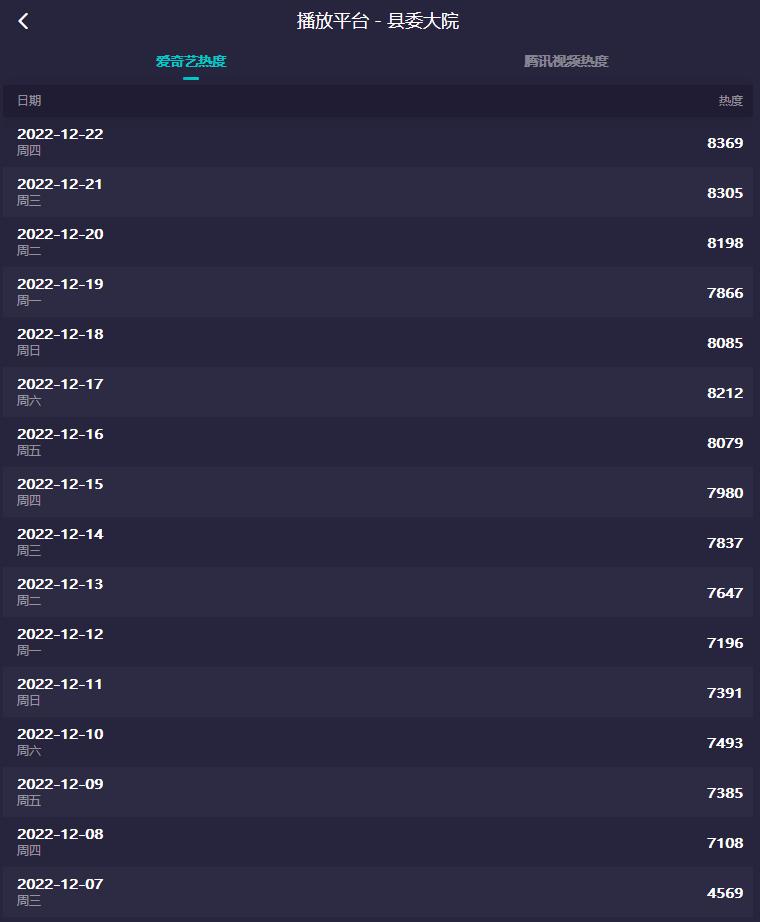Open the 2022-12-16 entry
Viewport: 760px width, 922px height.
(380, 442)
